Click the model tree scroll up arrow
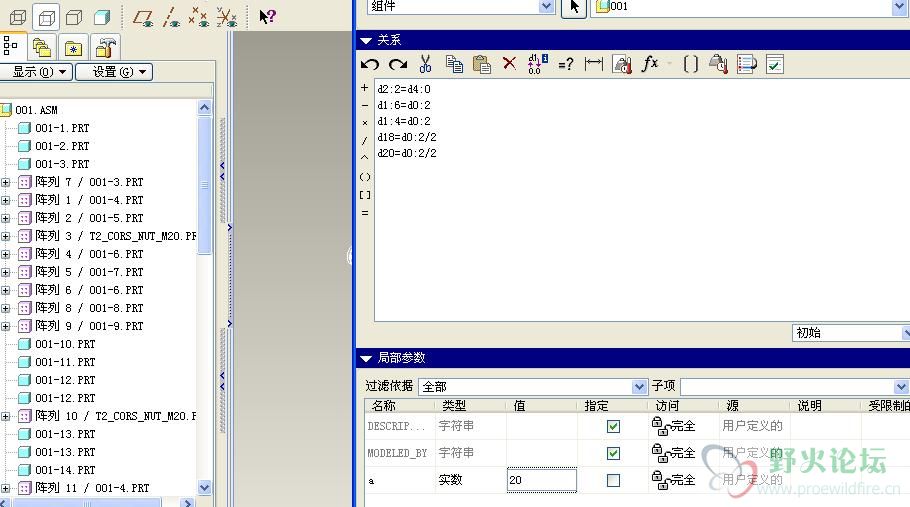 [204, 107]
